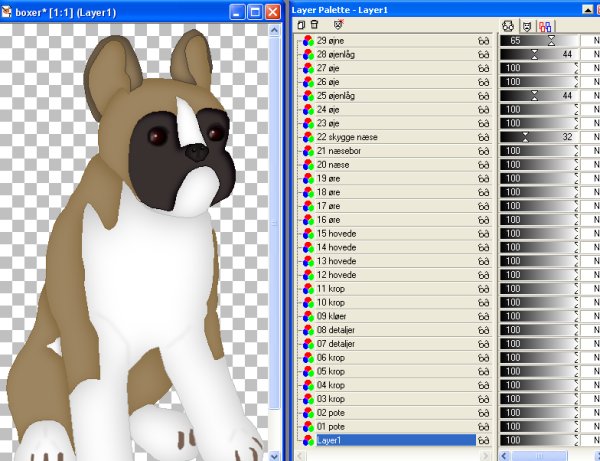The width and height of the screenshot is (600, 461).
Task: Click the Delete Layer trash icon
Action: click(314, 24)
